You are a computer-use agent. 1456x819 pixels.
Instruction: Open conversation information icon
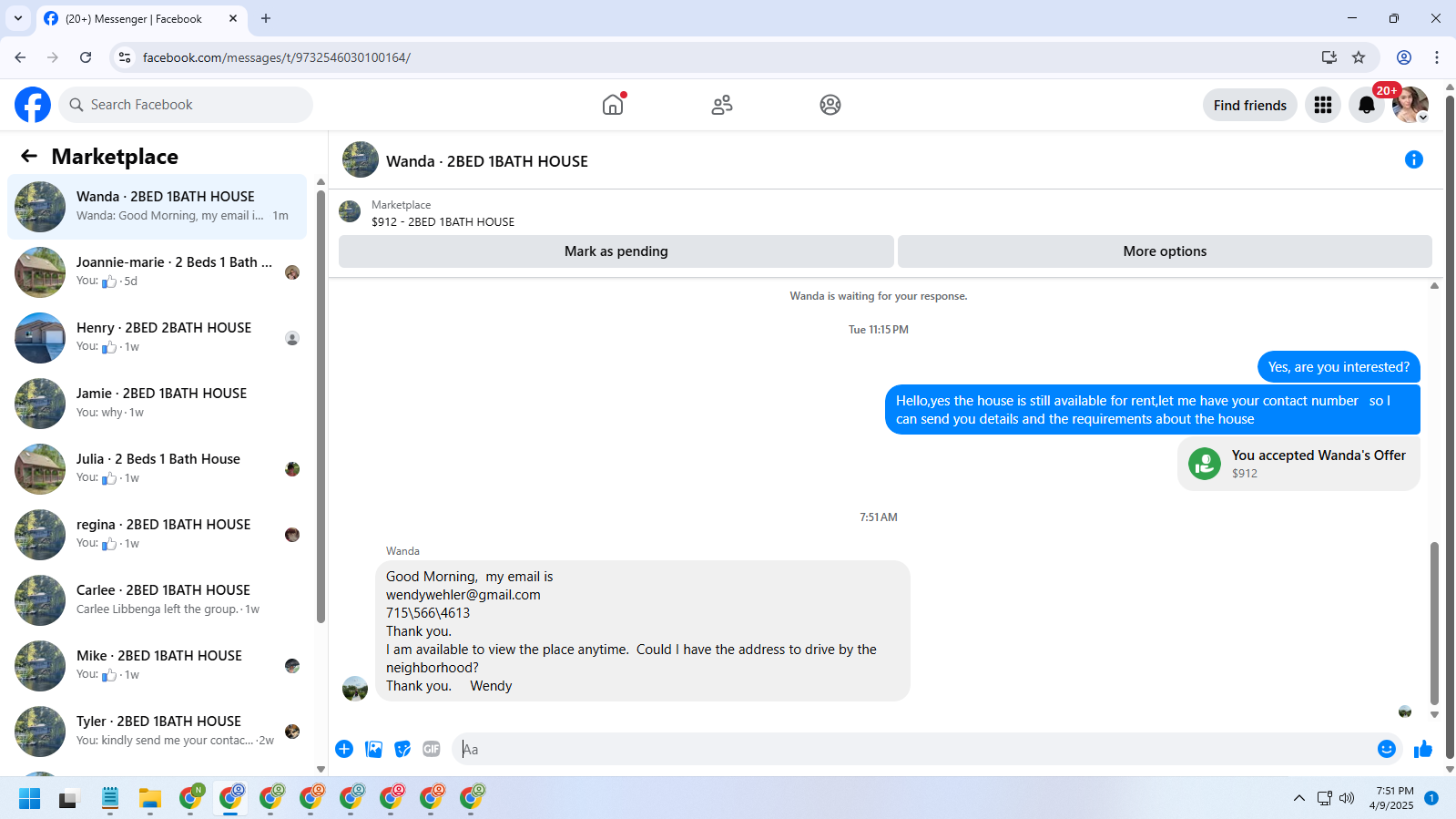click(x=1414, y=159)
